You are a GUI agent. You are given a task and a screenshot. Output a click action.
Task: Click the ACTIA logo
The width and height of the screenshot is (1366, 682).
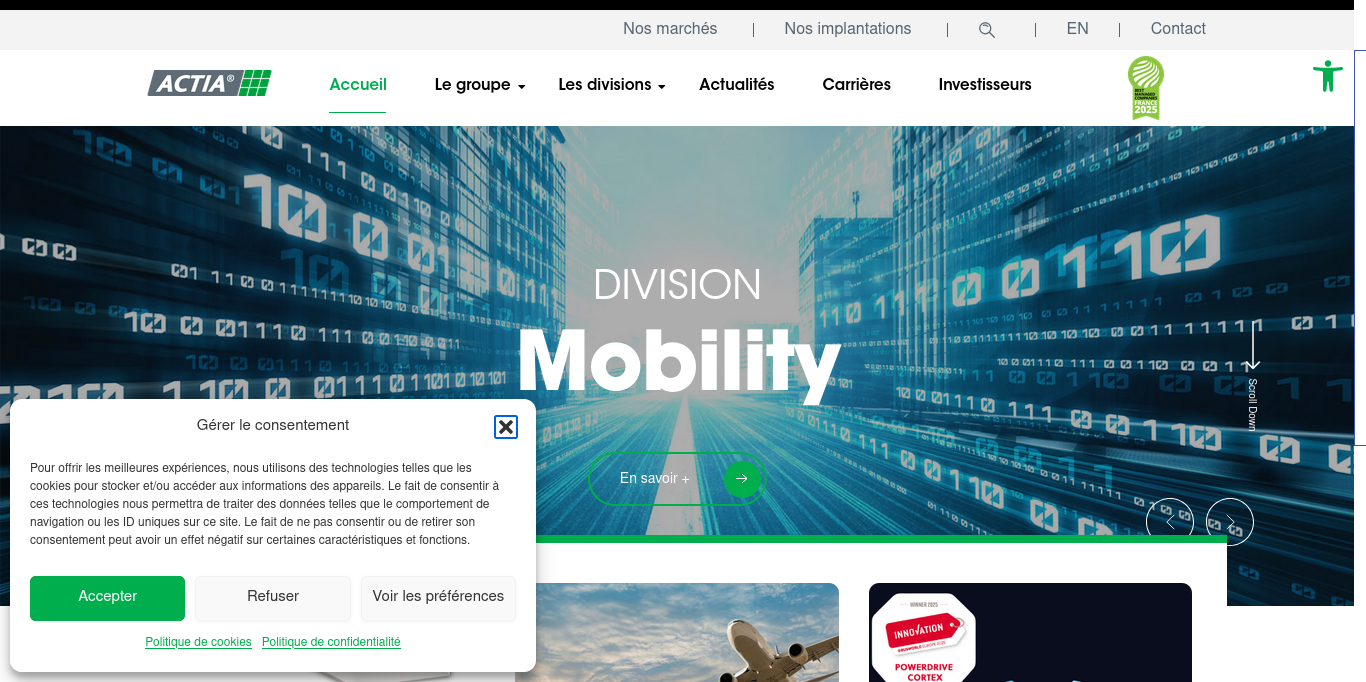tap(209, 83)
